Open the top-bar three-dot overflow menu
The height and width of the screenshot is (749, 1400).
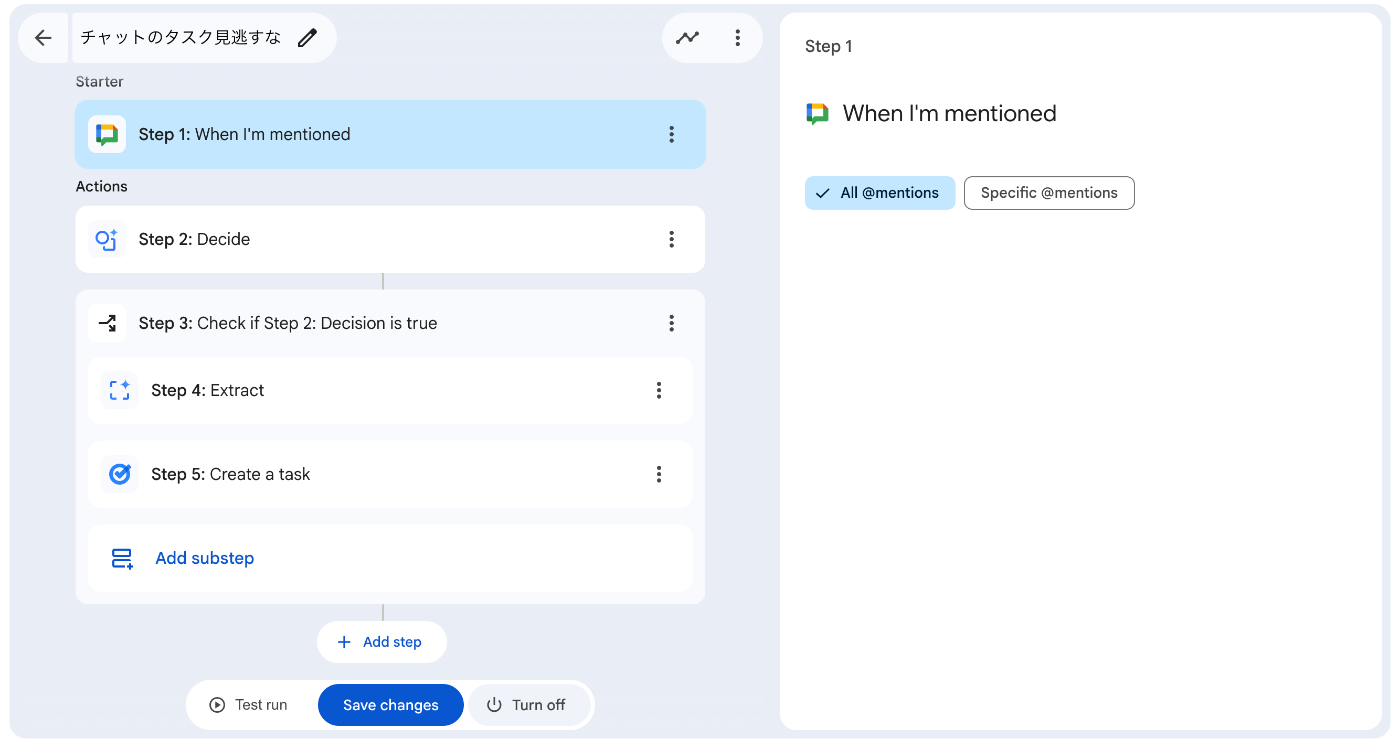(737, 38)
